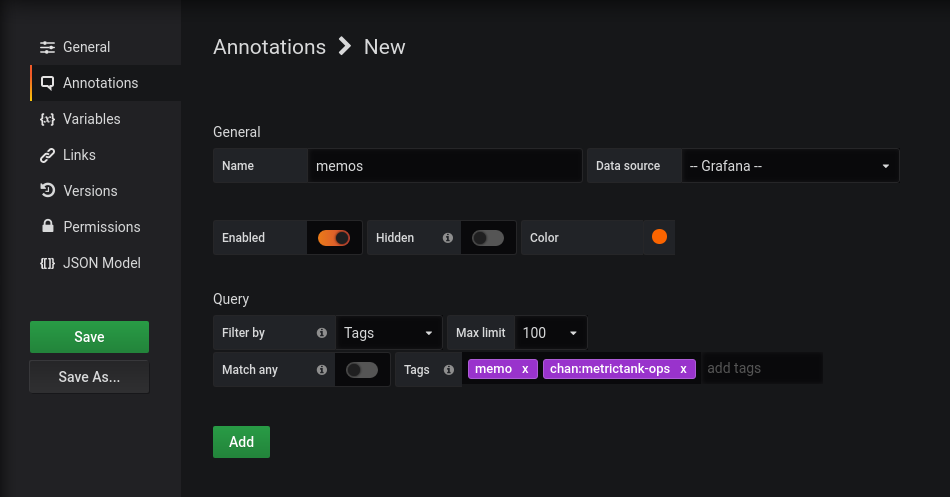Click info icon next to Hidden label
Viewport: 950px width, 497px height.
click(447, 238)
